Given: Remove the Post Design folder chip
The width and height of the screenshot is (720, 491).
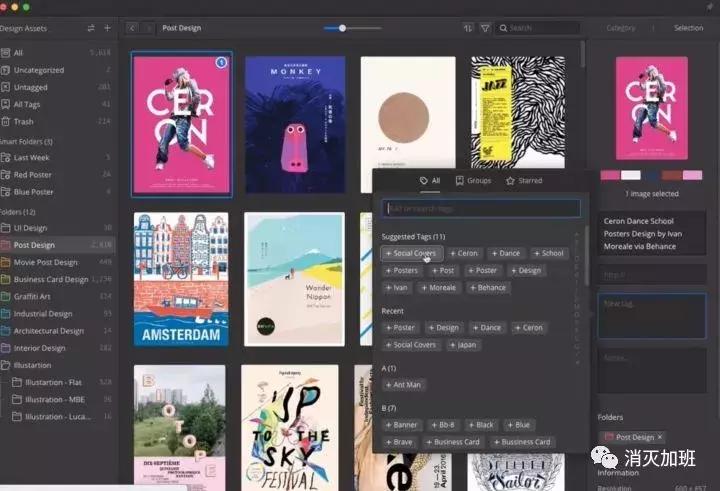Looking at the screenshot, I should (x=661, y=437).
